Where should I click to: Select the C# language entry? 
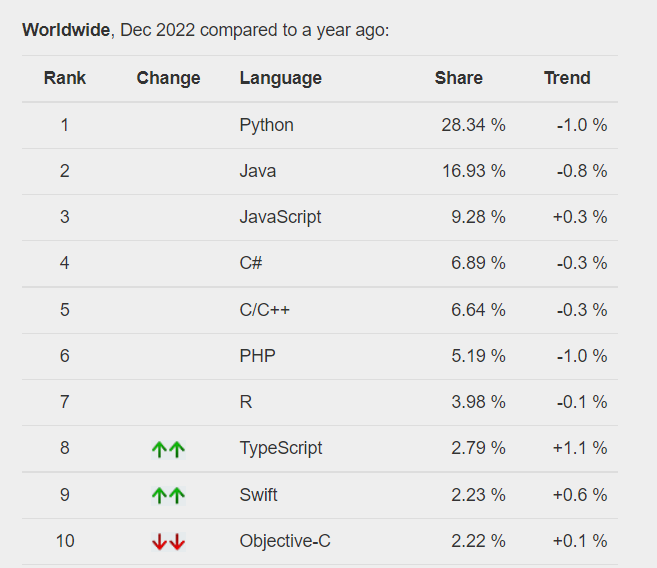click(251, 263)
